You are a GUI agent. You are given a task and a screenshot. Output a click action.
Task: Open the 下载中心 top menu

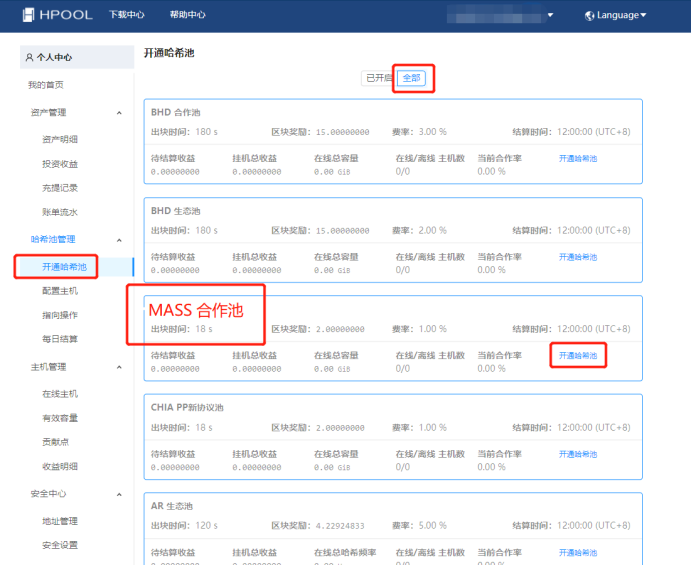coord(126,15)
